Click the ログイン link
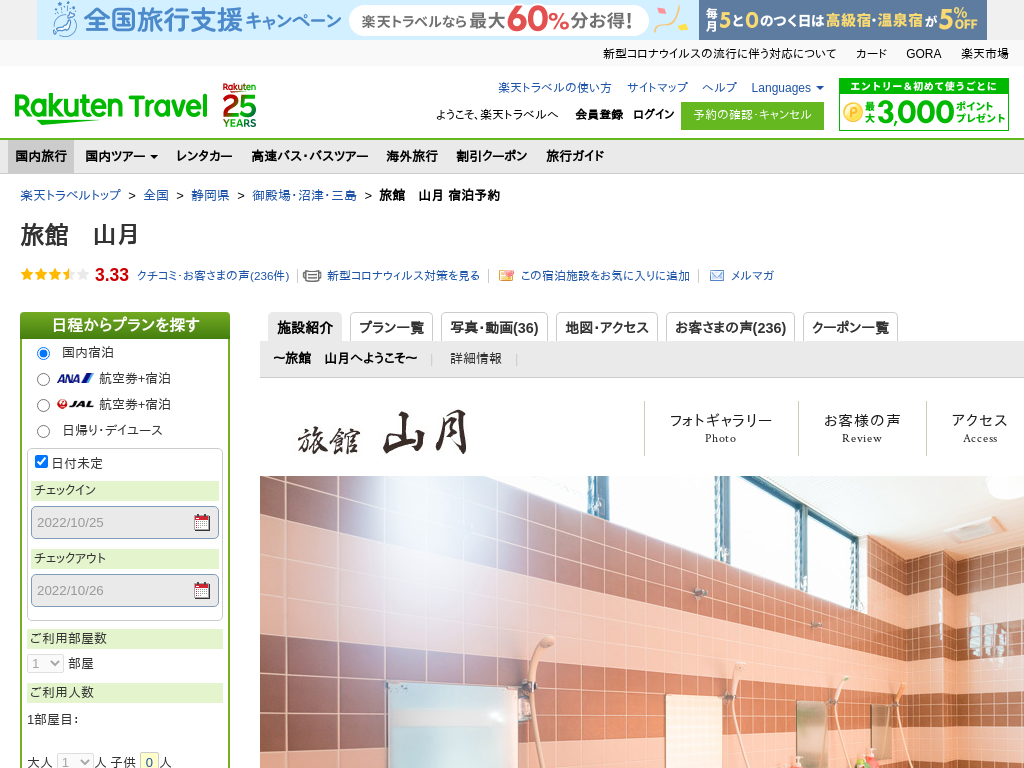 point(653,114)
